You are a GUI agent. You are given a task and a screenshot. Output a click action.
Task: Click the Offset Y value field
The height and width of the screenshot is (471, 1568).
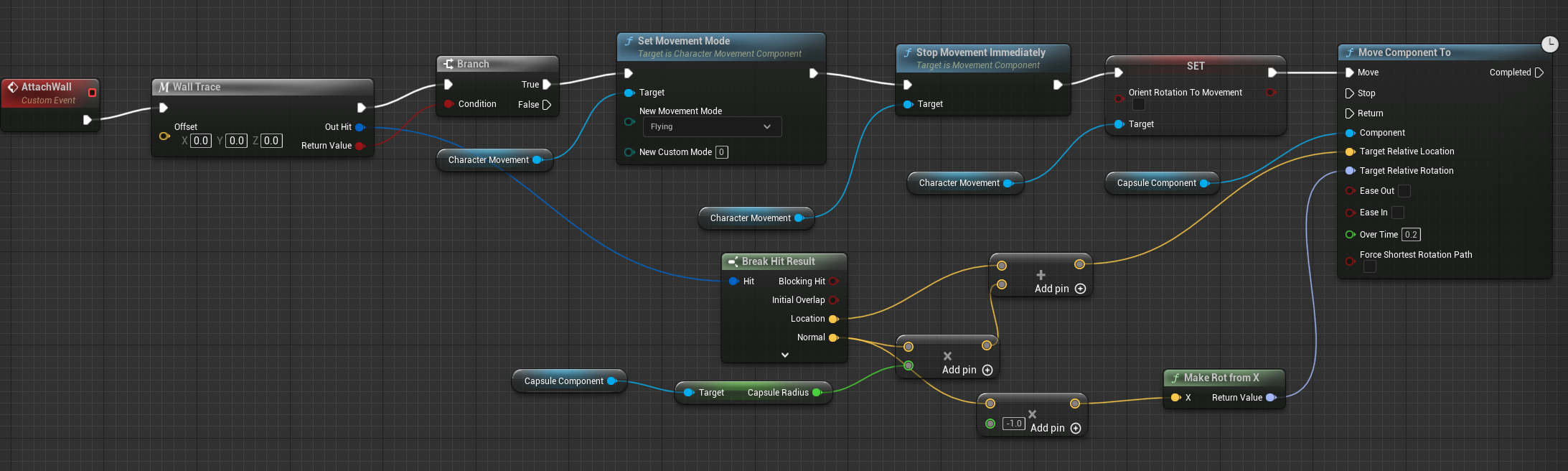tap(237, 141)
